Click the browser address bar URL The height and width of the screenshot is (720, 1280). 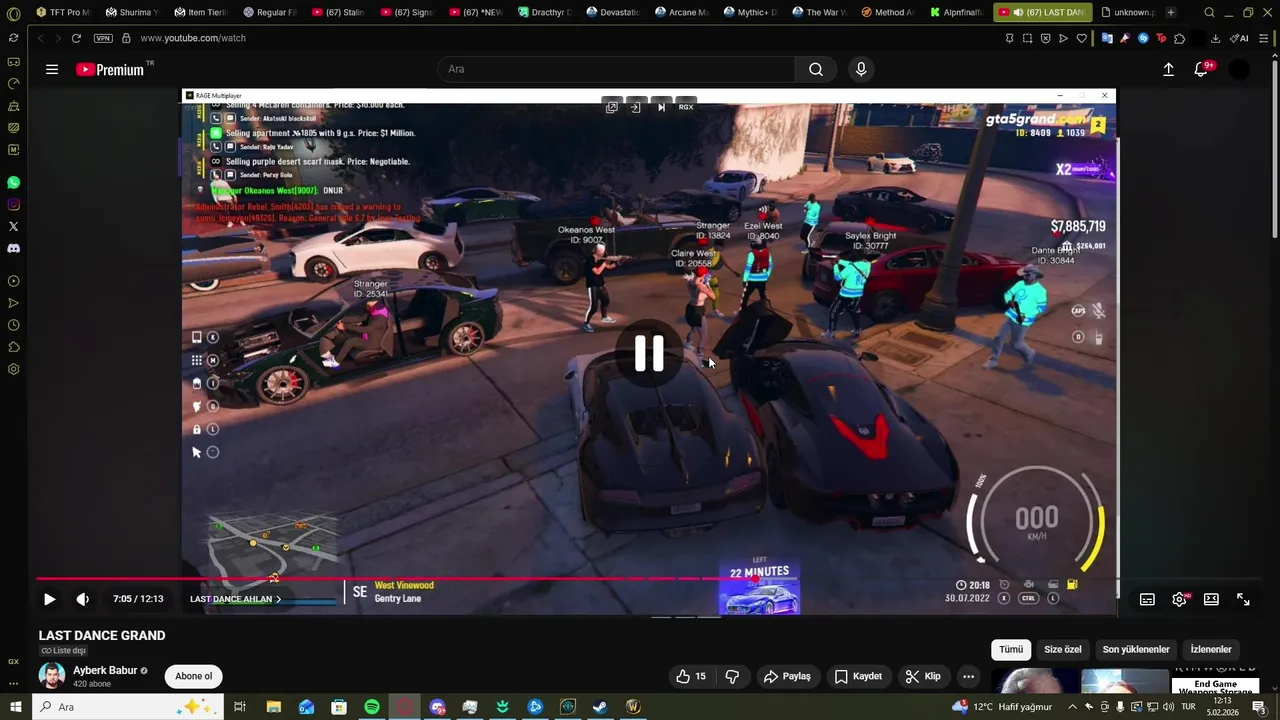[193, 38]
